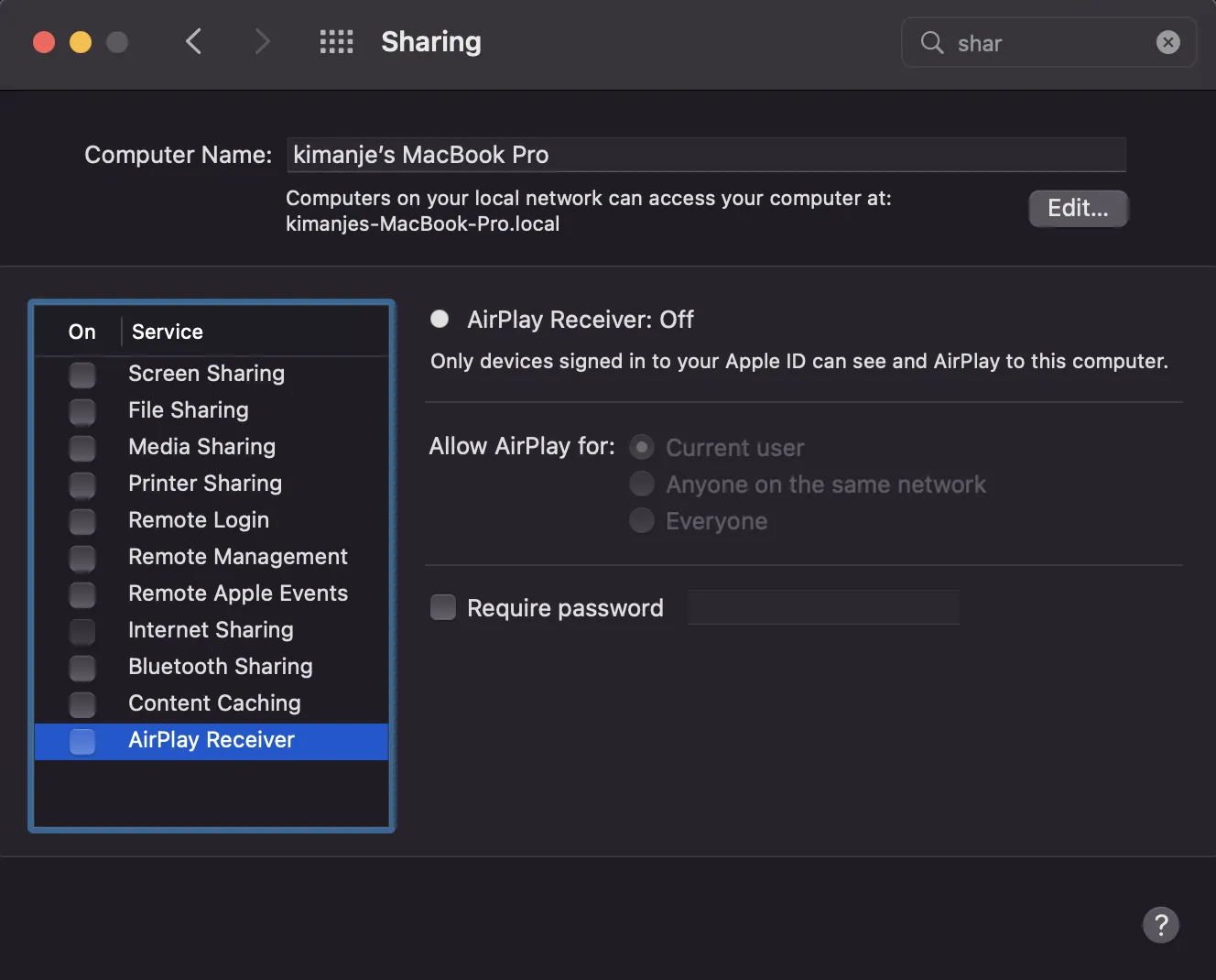Select File Sharing service row
1216x980 pixels.
tap(212, 410)
